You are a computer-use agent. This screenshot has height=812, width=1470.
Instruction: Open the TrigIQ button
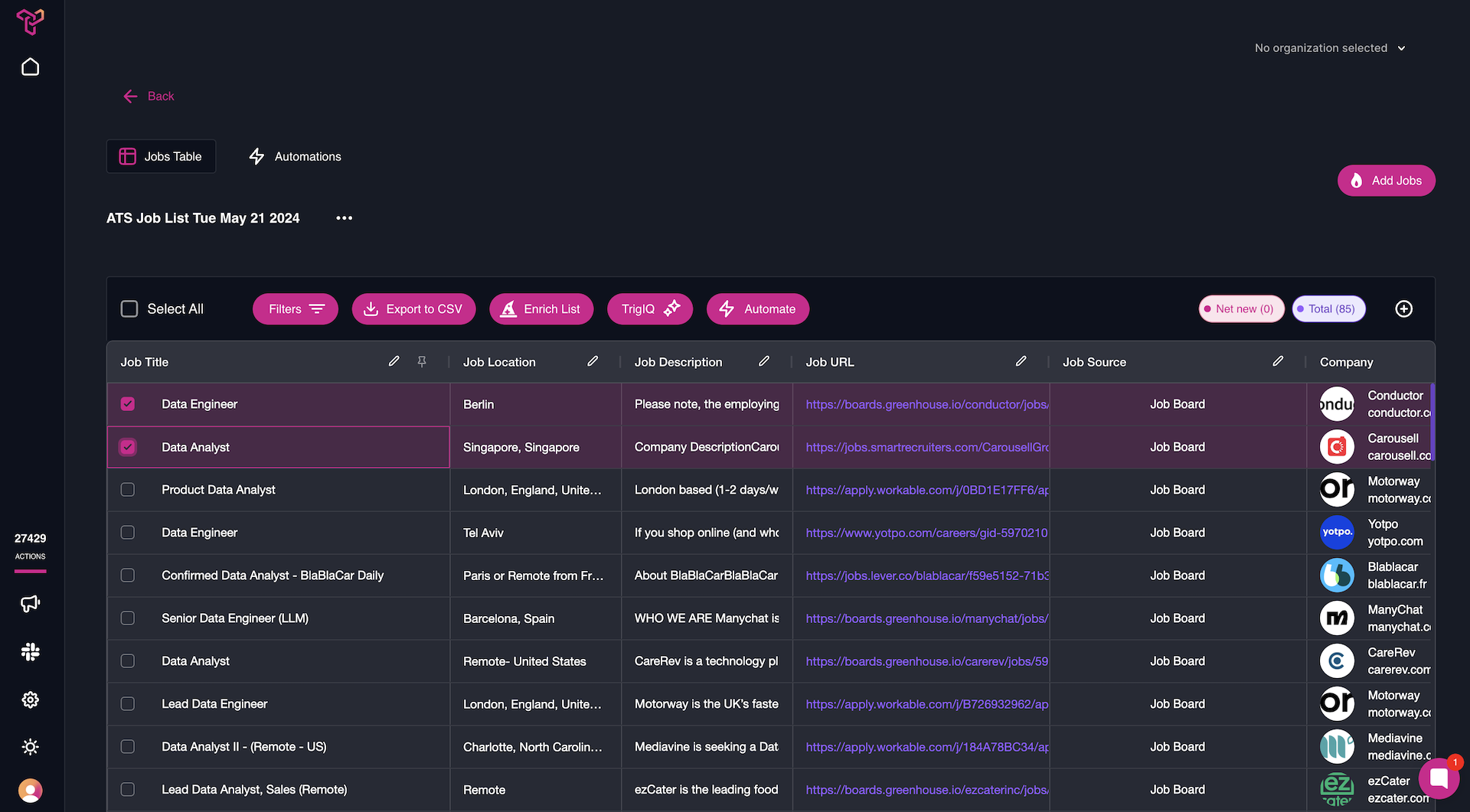tap(650, 309)
